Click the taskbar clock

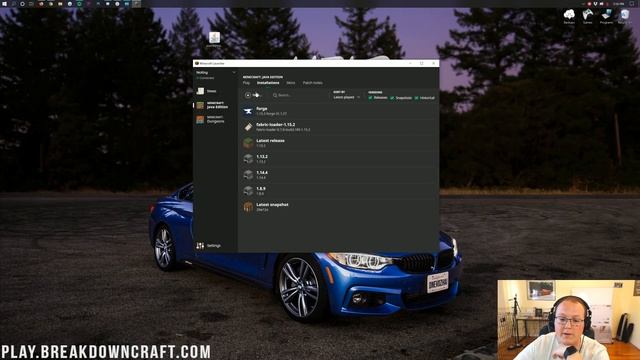618,4
